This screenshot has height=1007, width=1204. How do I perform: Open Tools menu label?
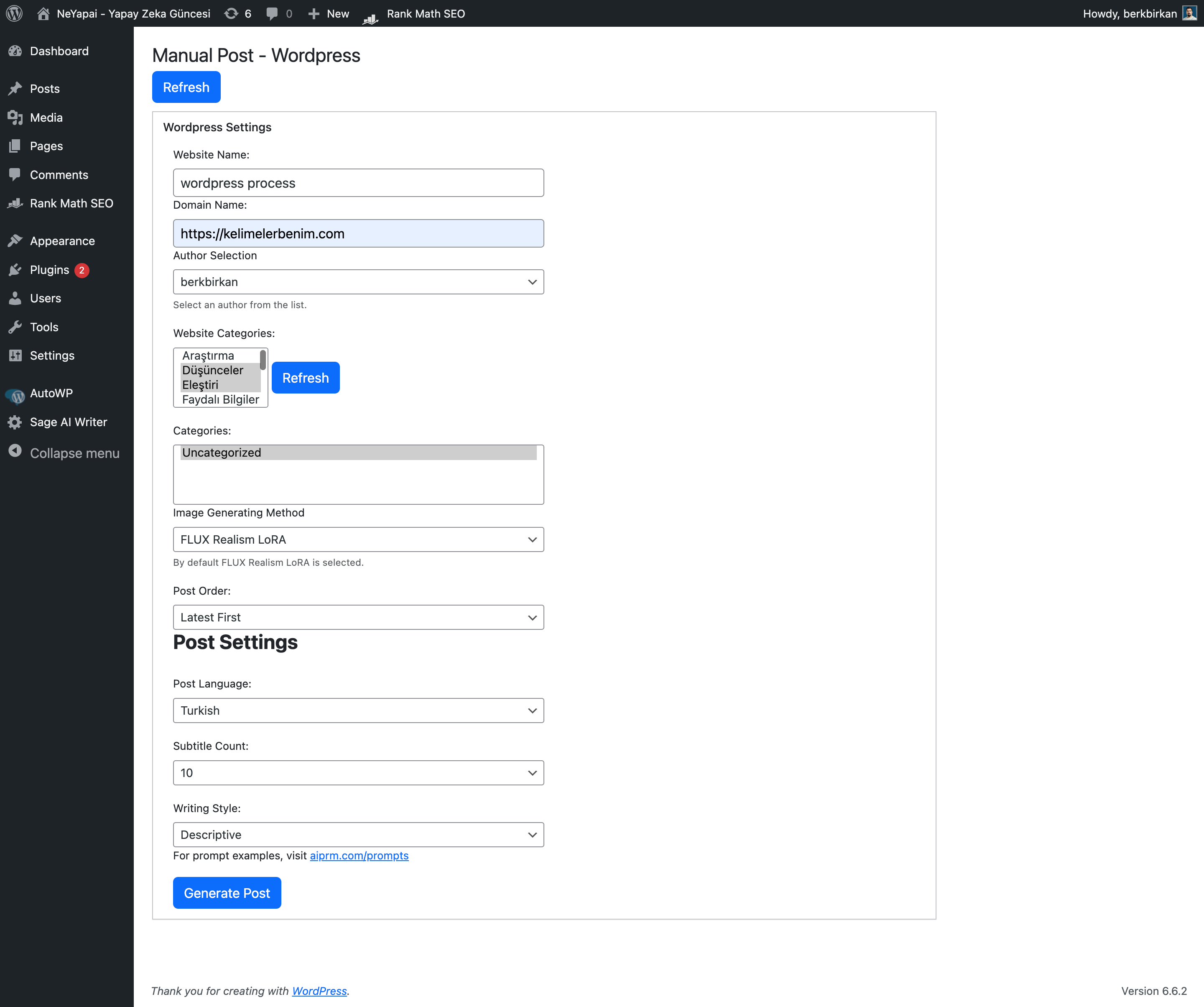pyautogui.click(x=44, y=327)
